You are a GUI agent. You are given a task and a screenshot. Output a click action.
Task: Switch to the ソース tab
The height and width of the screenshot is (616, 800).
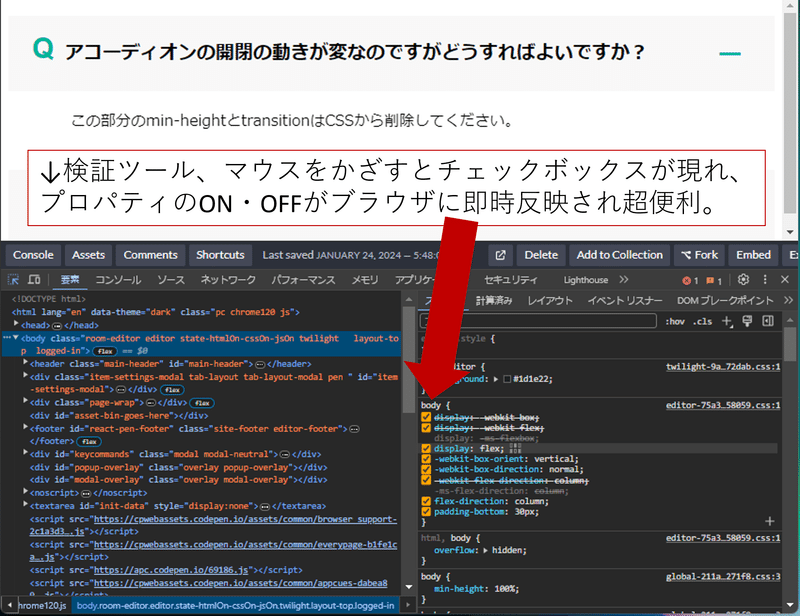[170, 280]
